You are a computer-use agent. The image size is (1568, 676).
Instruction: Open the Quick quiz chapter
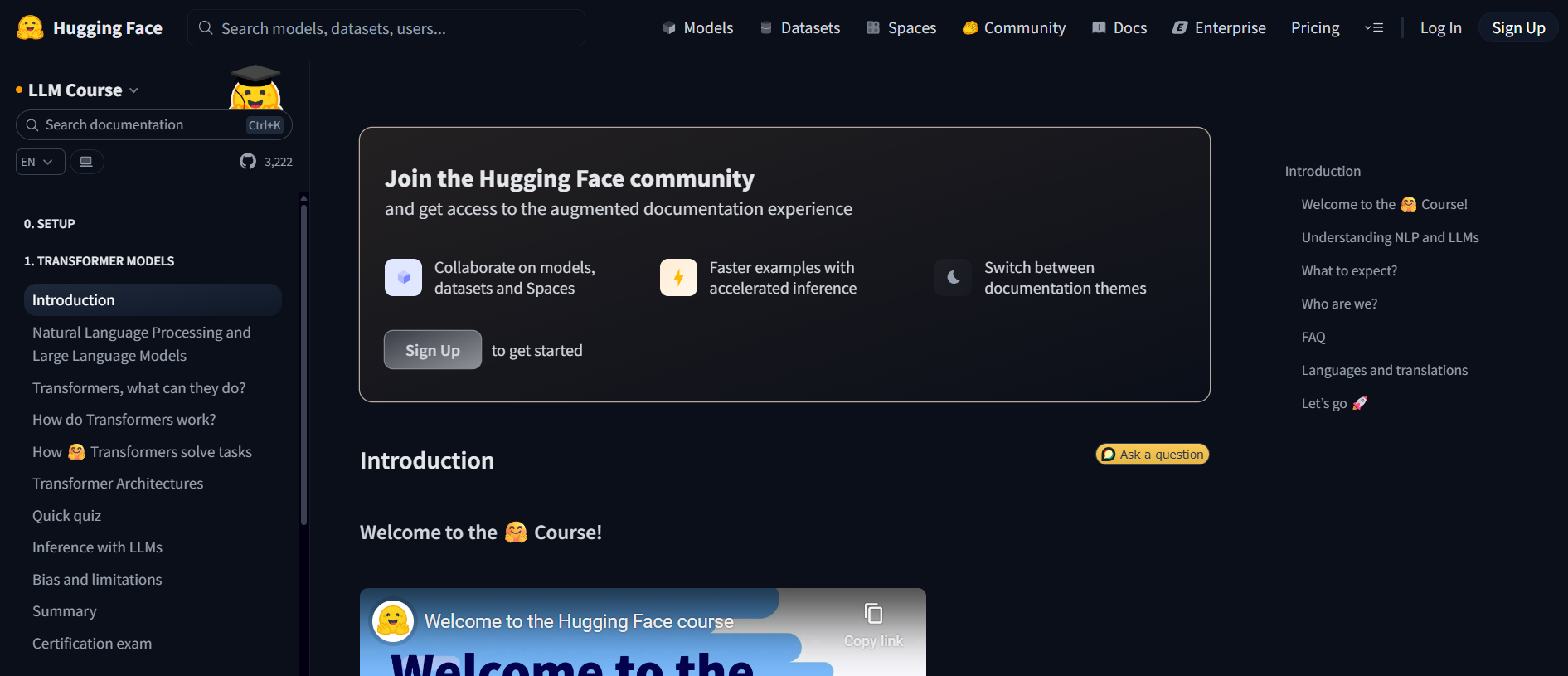tap(66, 516)
